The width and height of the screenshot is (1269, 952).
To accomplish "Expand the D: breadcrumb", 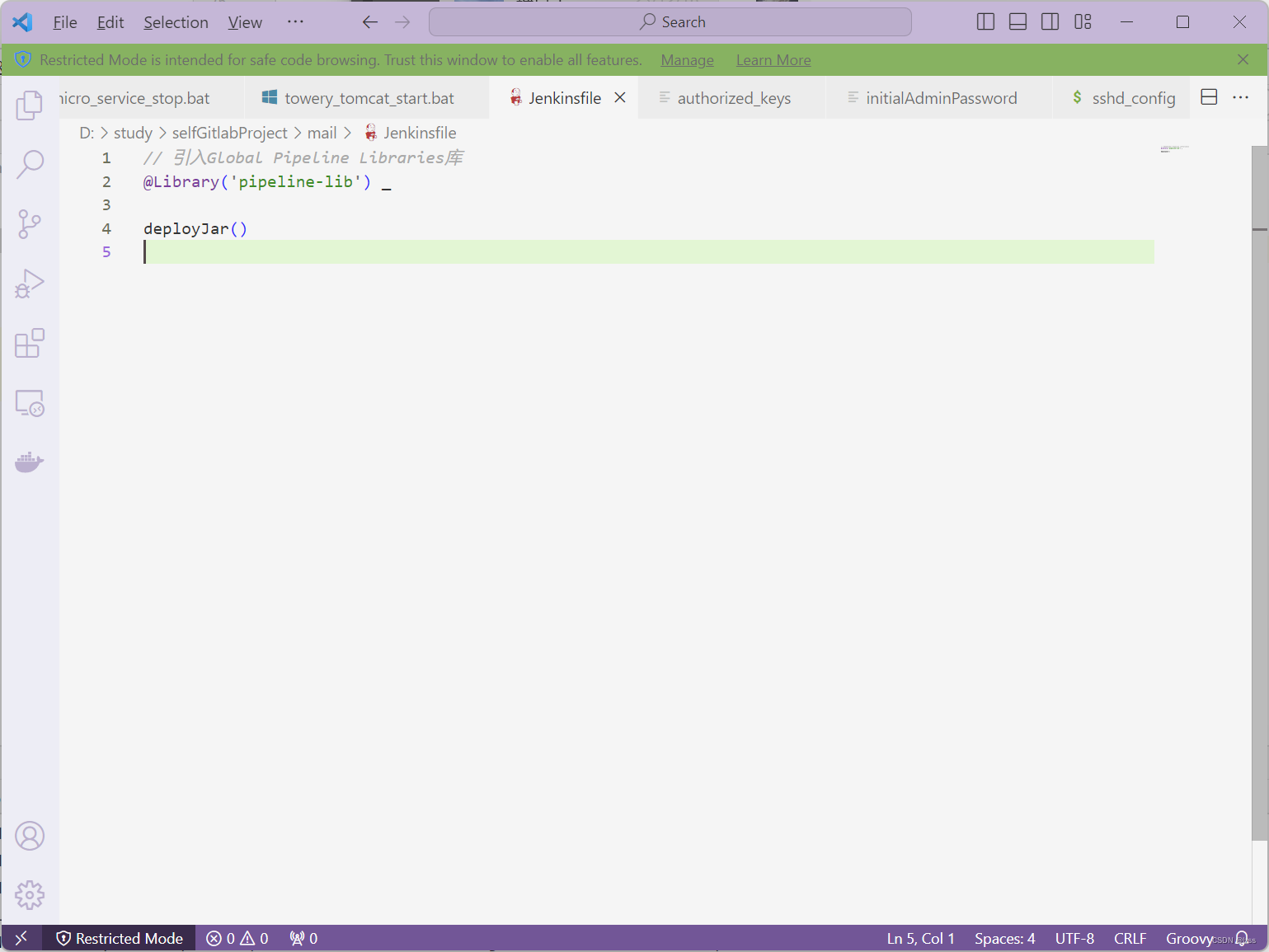I will pyautogui.click(x=87, y=133).
